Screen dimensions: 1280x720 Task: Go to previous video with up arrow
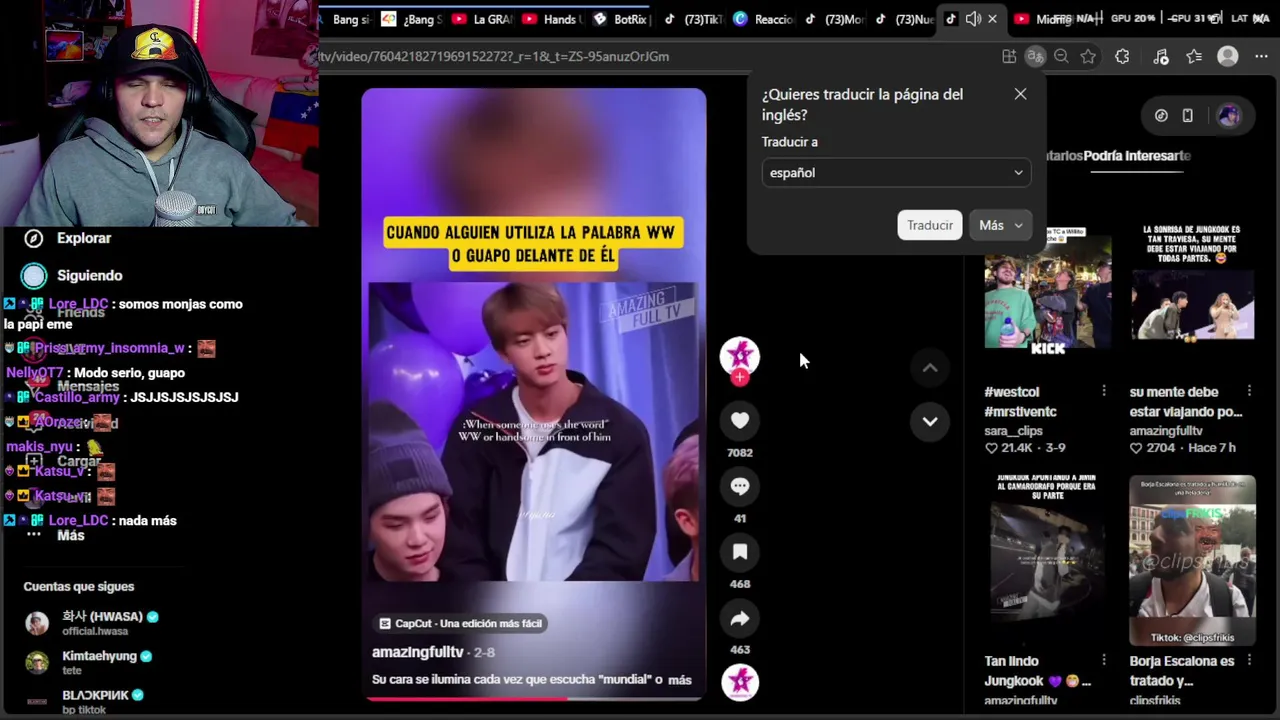[930, 368]
